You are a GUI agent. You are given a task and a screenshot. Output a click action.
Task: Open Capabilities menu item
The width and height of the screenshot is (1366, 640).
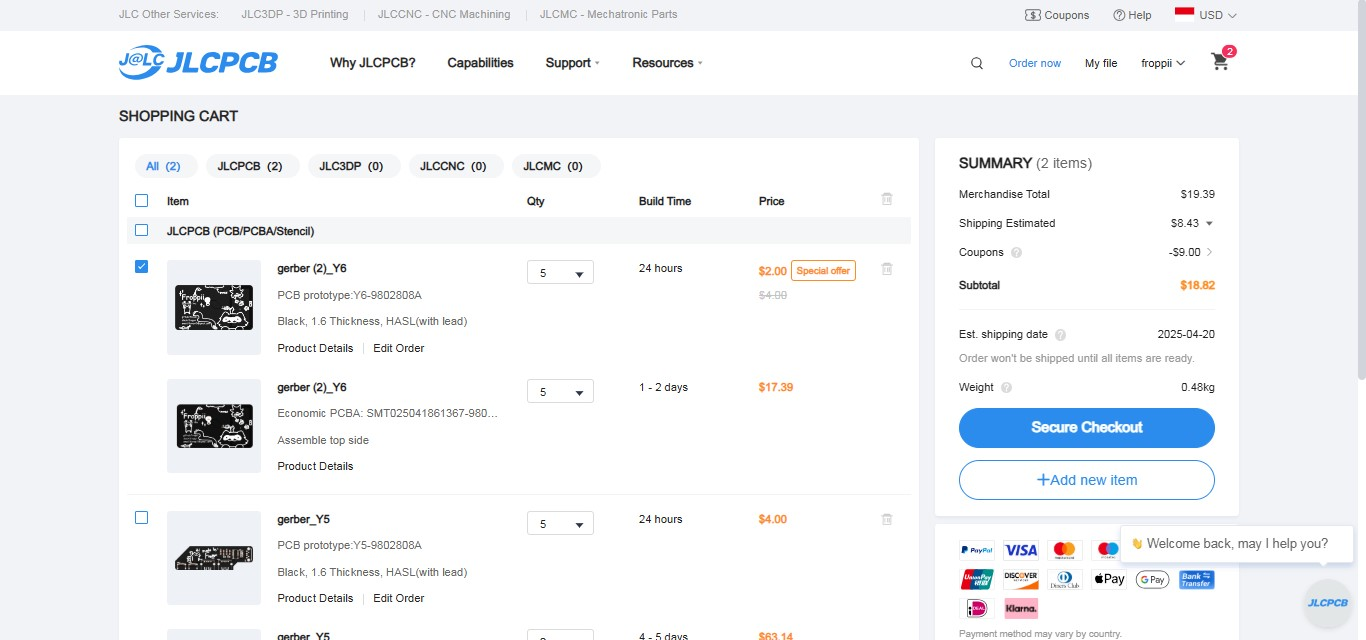click(x=480, y=63)
